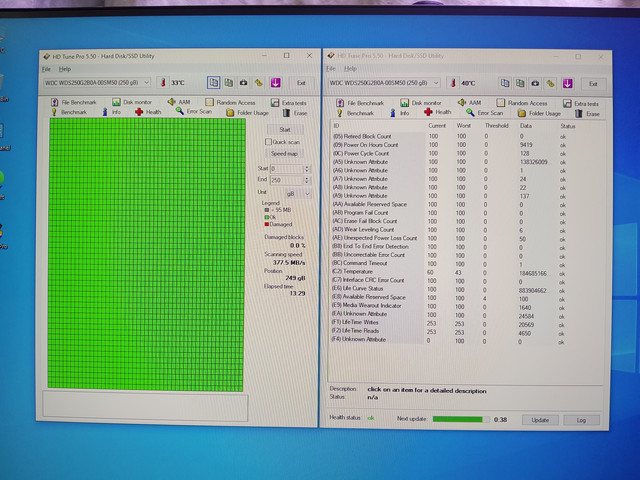Click the thermometer temperature icon in the right window
Viewport: 640px width, 480px height.
pos(453,83)
